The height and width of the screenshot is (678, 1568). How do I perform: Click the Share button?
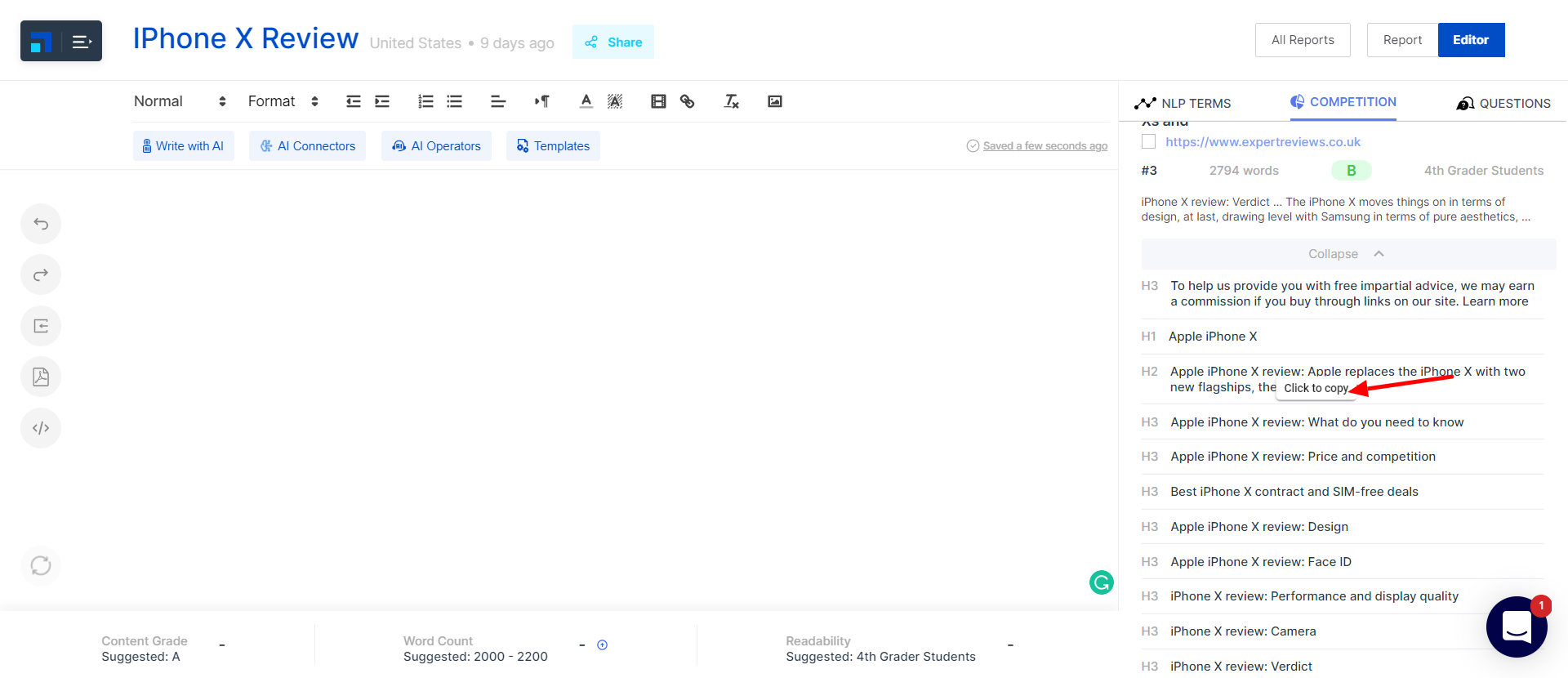pyautogui.click(x=613, y=42)
